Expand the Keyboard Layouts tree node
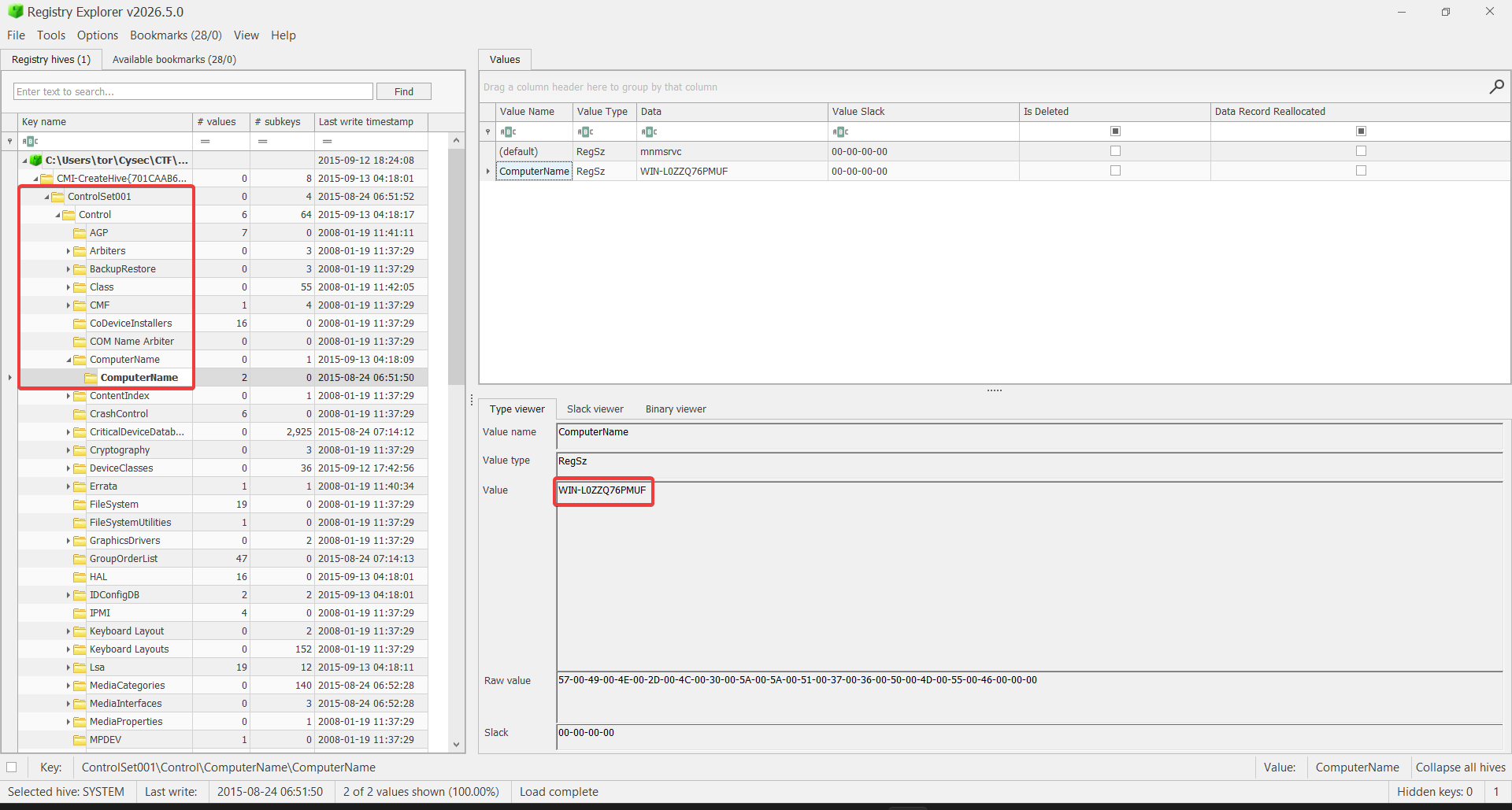The height and width of the screenshot is (810, 1512). tap(69, 649)
